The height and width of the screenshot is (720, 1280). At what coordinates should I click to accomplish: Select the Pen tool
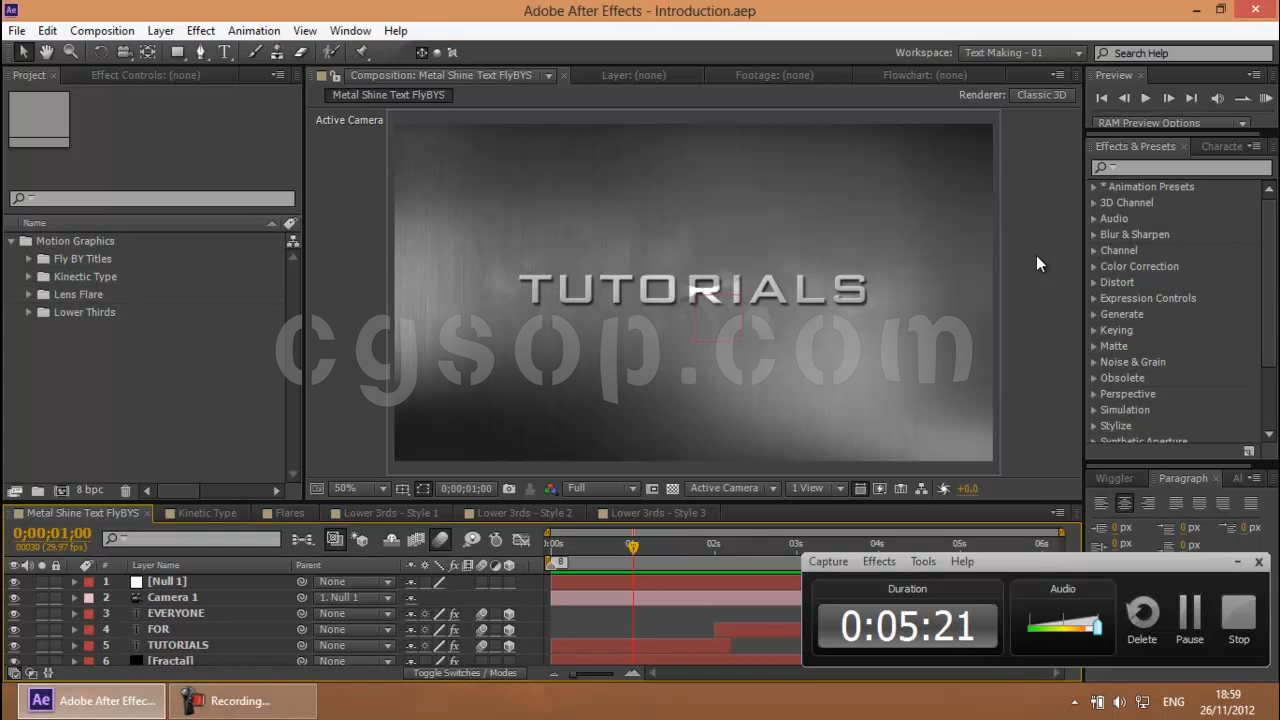coord(201,52)
